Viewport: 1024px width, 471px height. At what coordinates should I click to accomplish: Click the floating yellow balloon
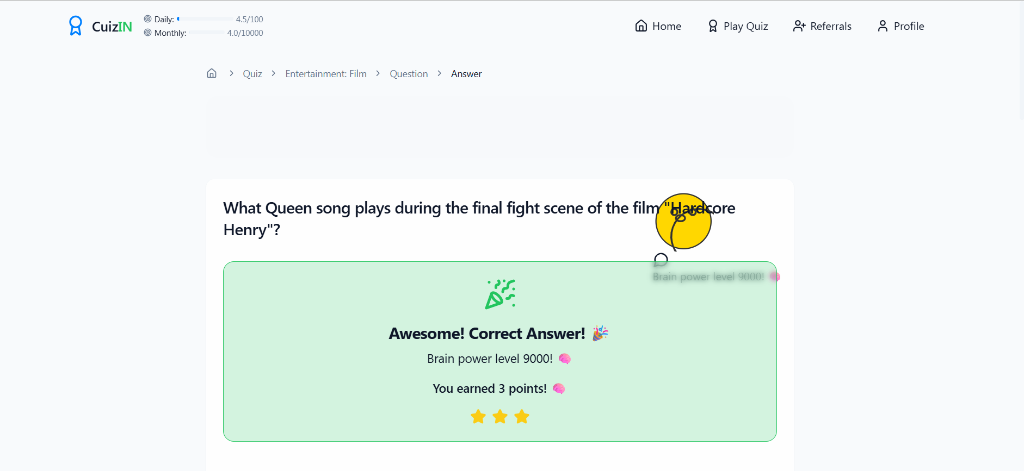pyautogui.click(x=683, y=221)
